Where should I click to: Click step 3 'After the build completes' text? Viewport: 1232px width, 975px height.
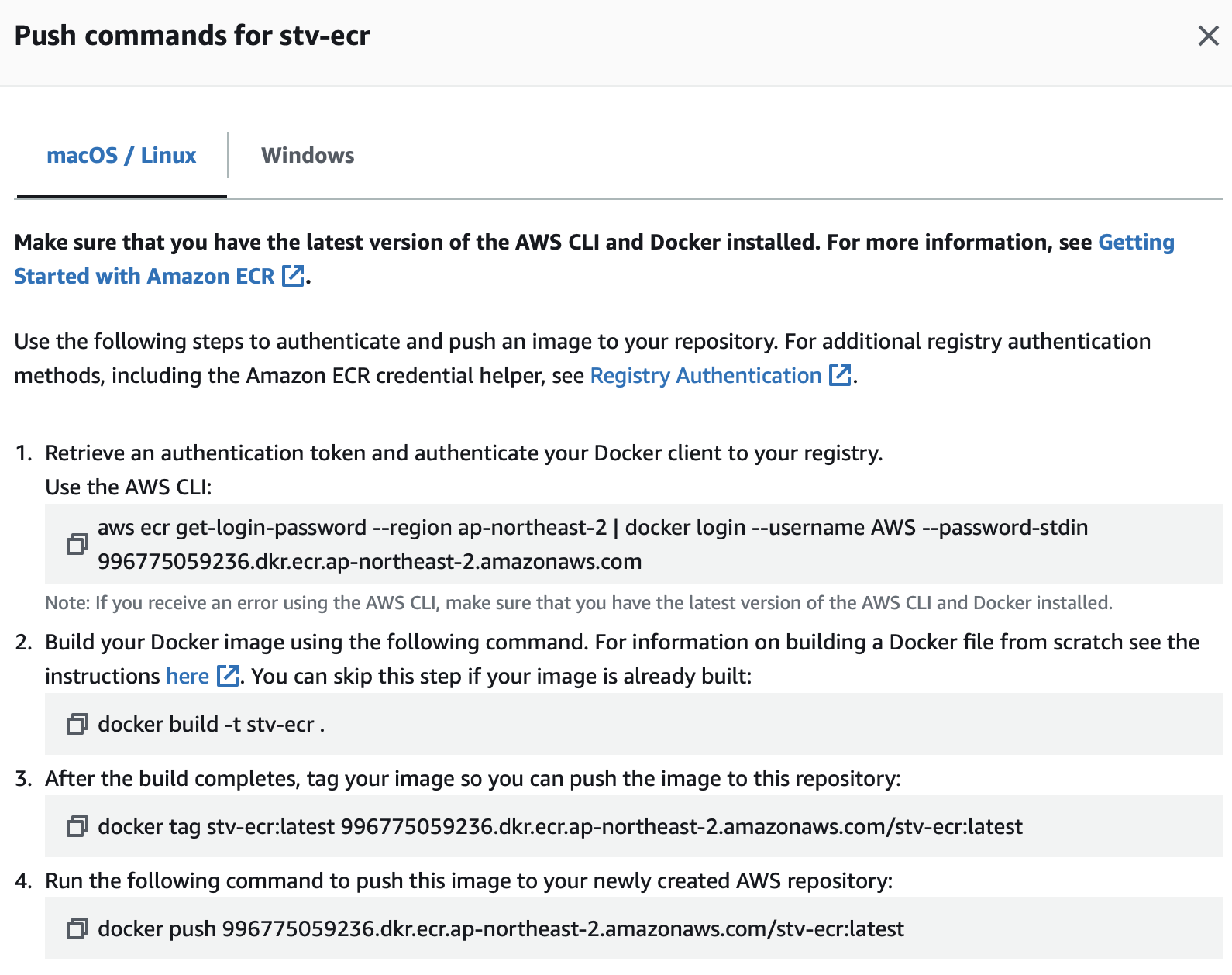click(473, 779)
